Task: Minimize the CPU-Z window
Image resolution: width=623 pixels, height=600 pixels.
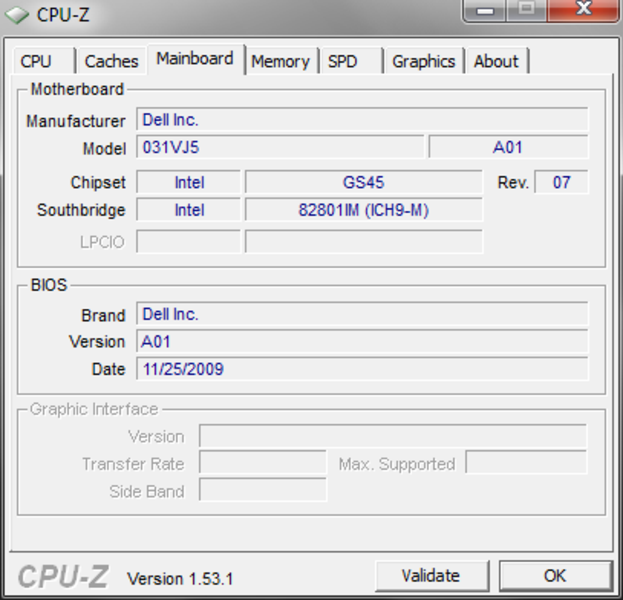Action: point(484,10)
